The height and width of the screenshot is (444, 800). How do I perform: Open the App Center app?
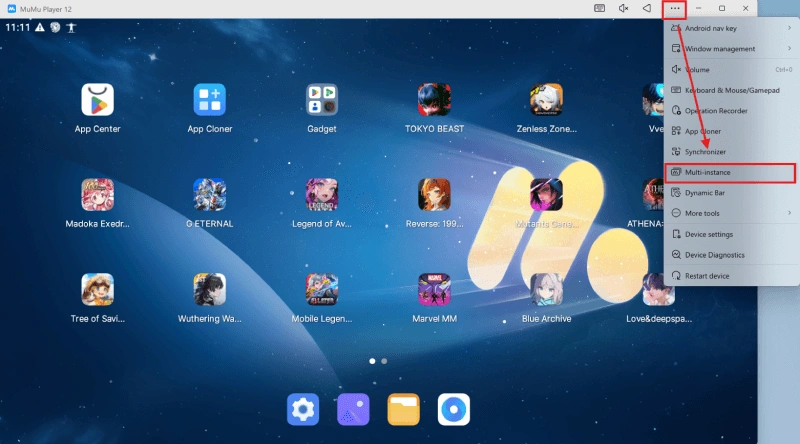tap(97, 100)
